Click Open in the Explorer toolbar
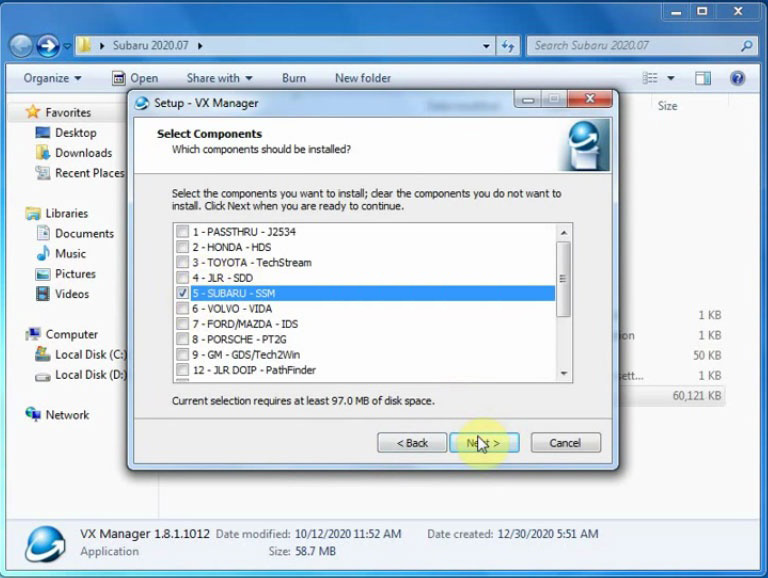 [135, 78]
